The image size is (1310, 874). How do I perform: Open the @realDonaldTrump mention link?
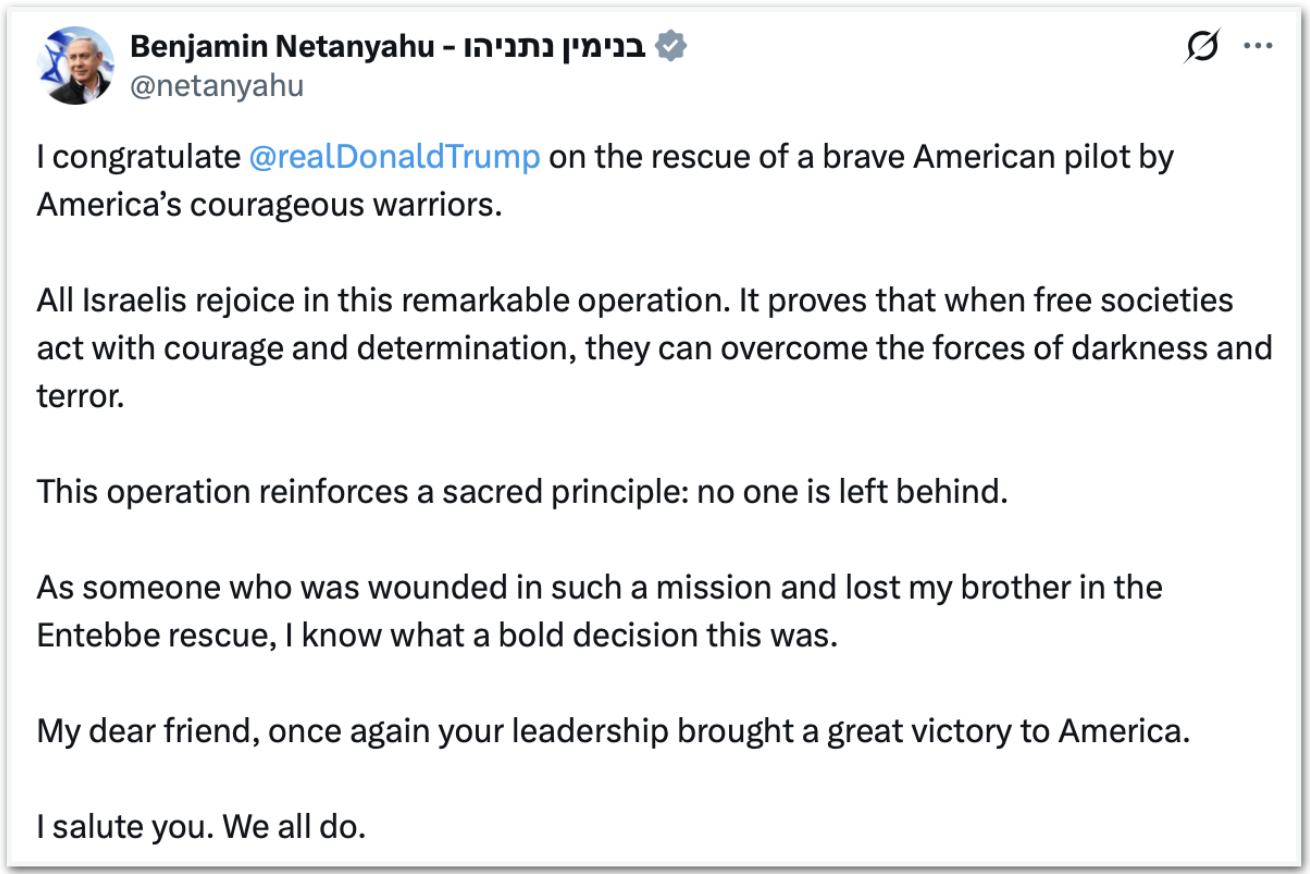(394, 157)
